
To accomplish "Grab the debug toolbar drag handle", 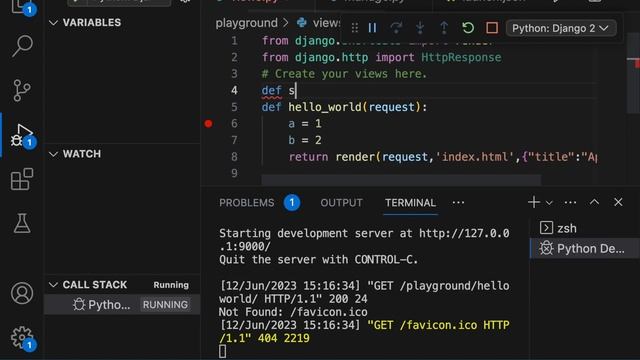I will click(x=355, y=28).
